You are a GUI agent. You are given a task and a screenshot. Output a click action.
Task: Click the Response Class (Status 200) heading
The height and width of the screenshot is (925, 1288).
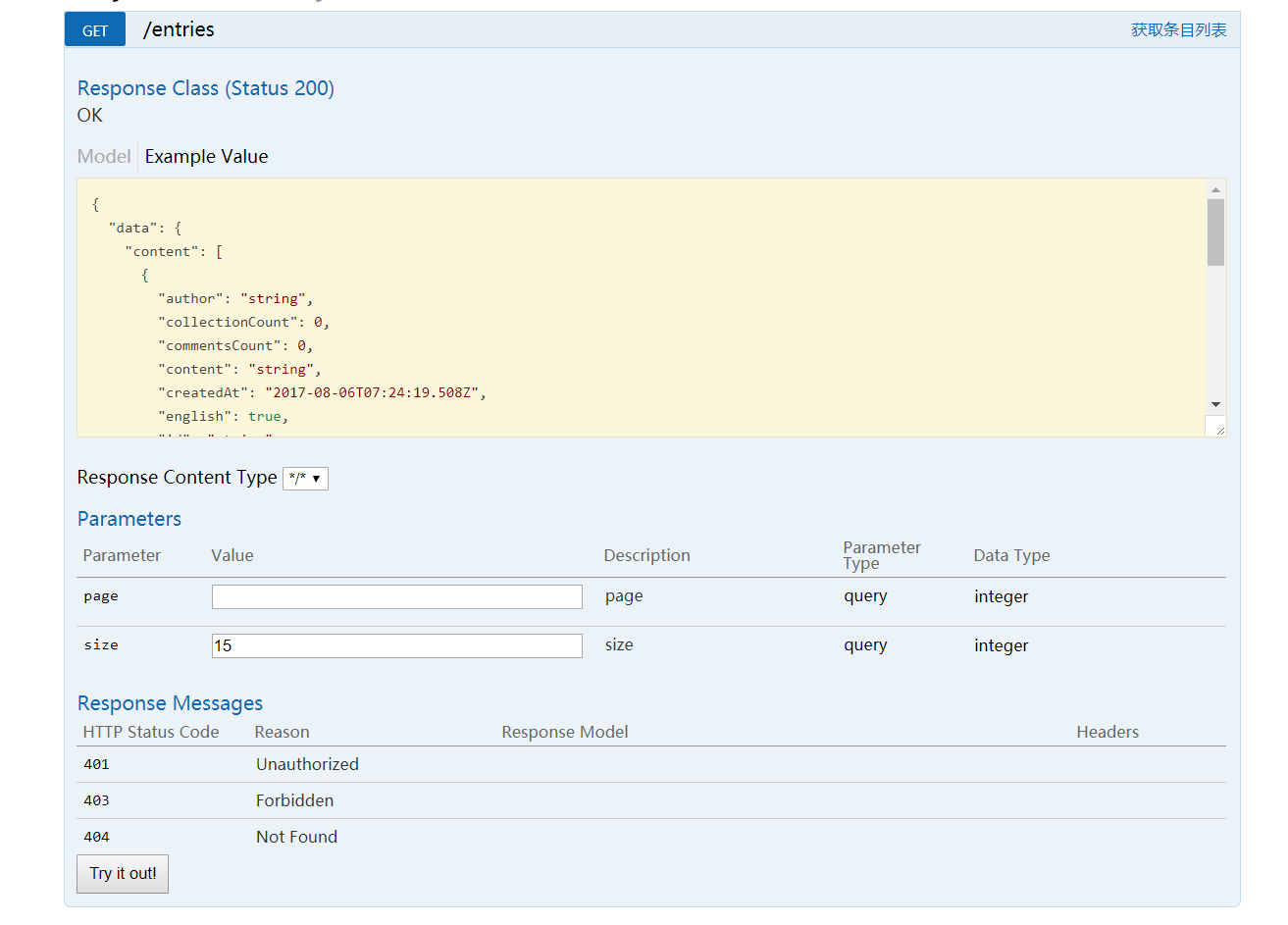(206, 88)
